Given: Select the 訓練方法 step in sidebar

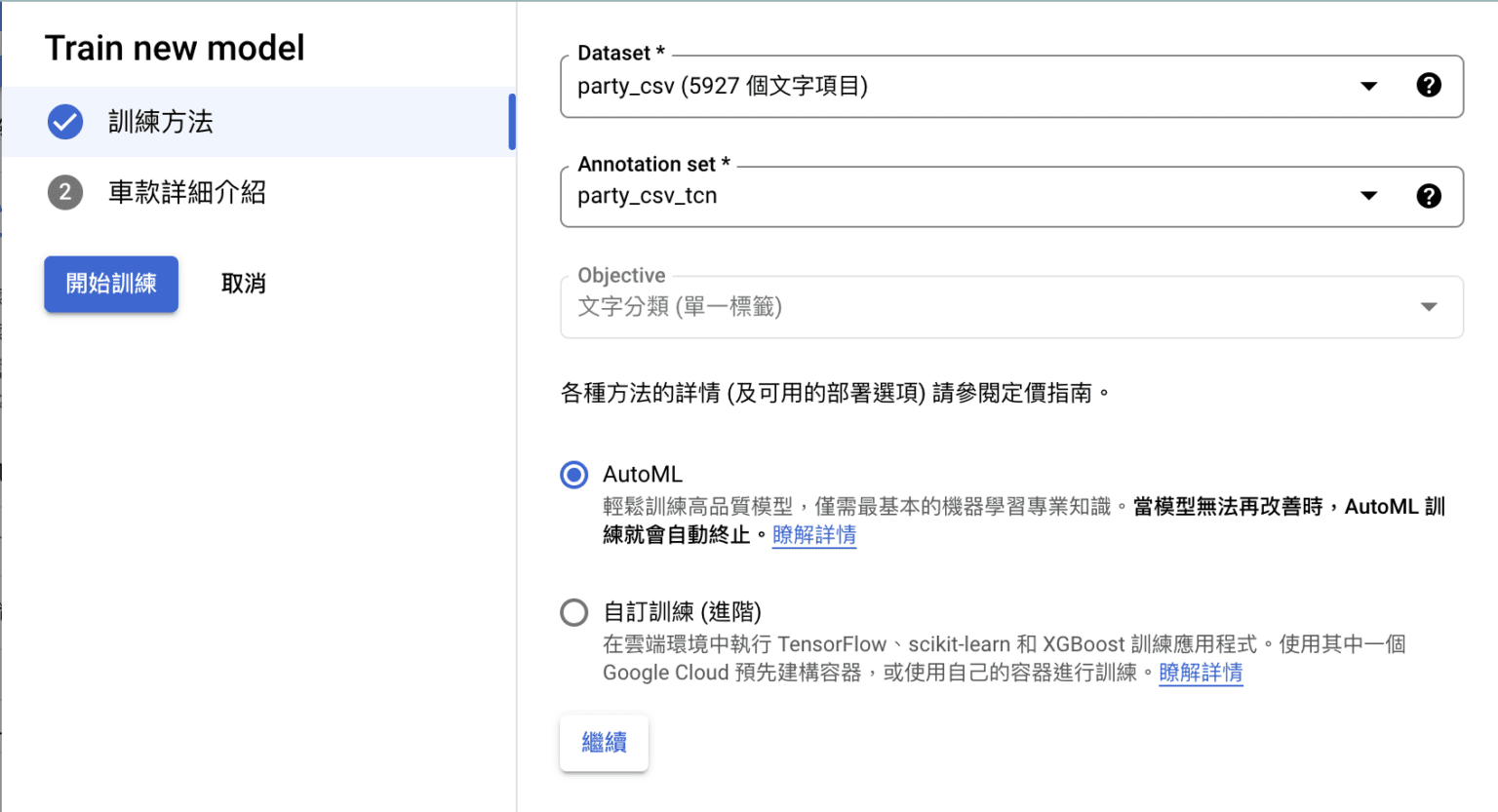Looking at the screenshot, I should click(x=161, y=122).
